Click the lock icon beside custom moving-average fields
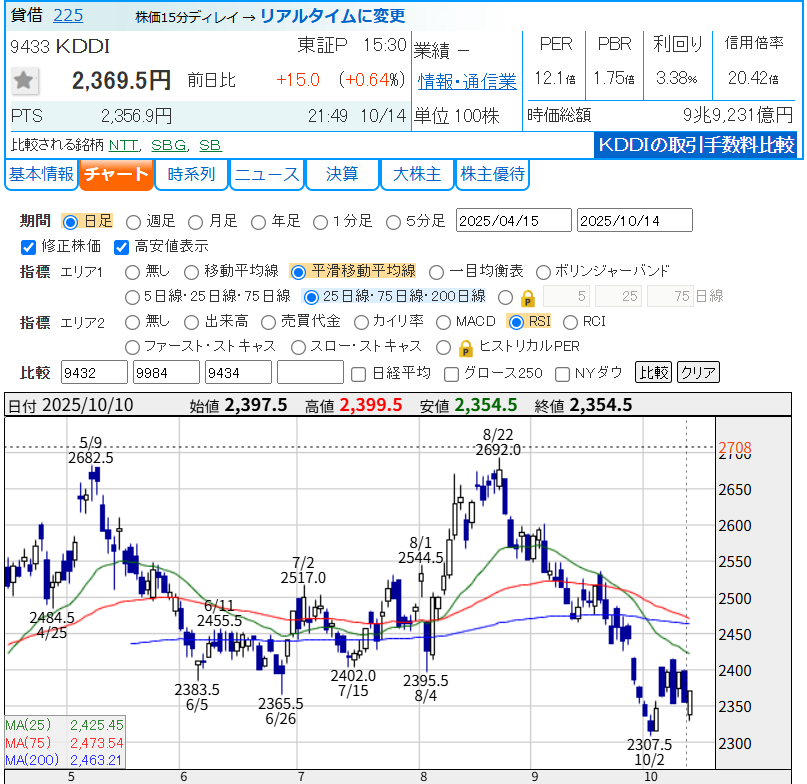The height and width of the screenshot is (784, 807). coord(529,297)
